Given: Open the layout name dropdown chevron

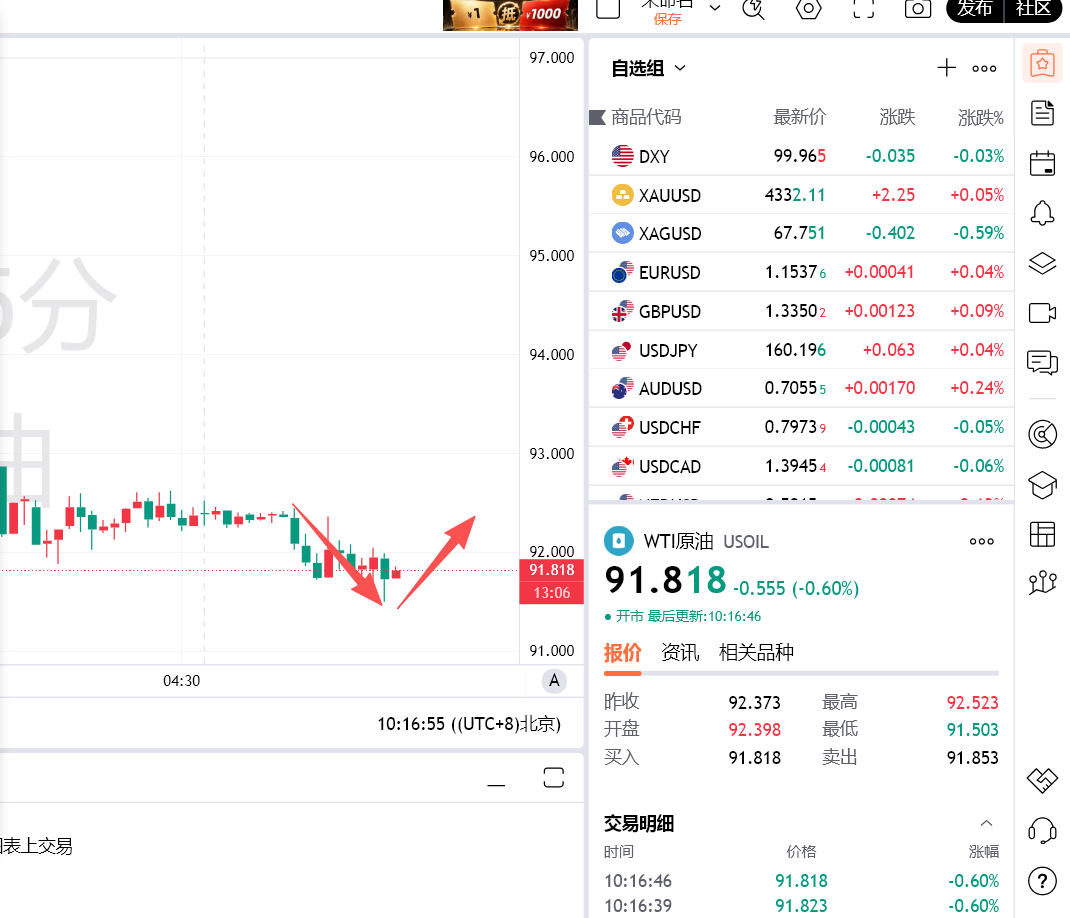Looking at the screenshot, I should point(714,8).
